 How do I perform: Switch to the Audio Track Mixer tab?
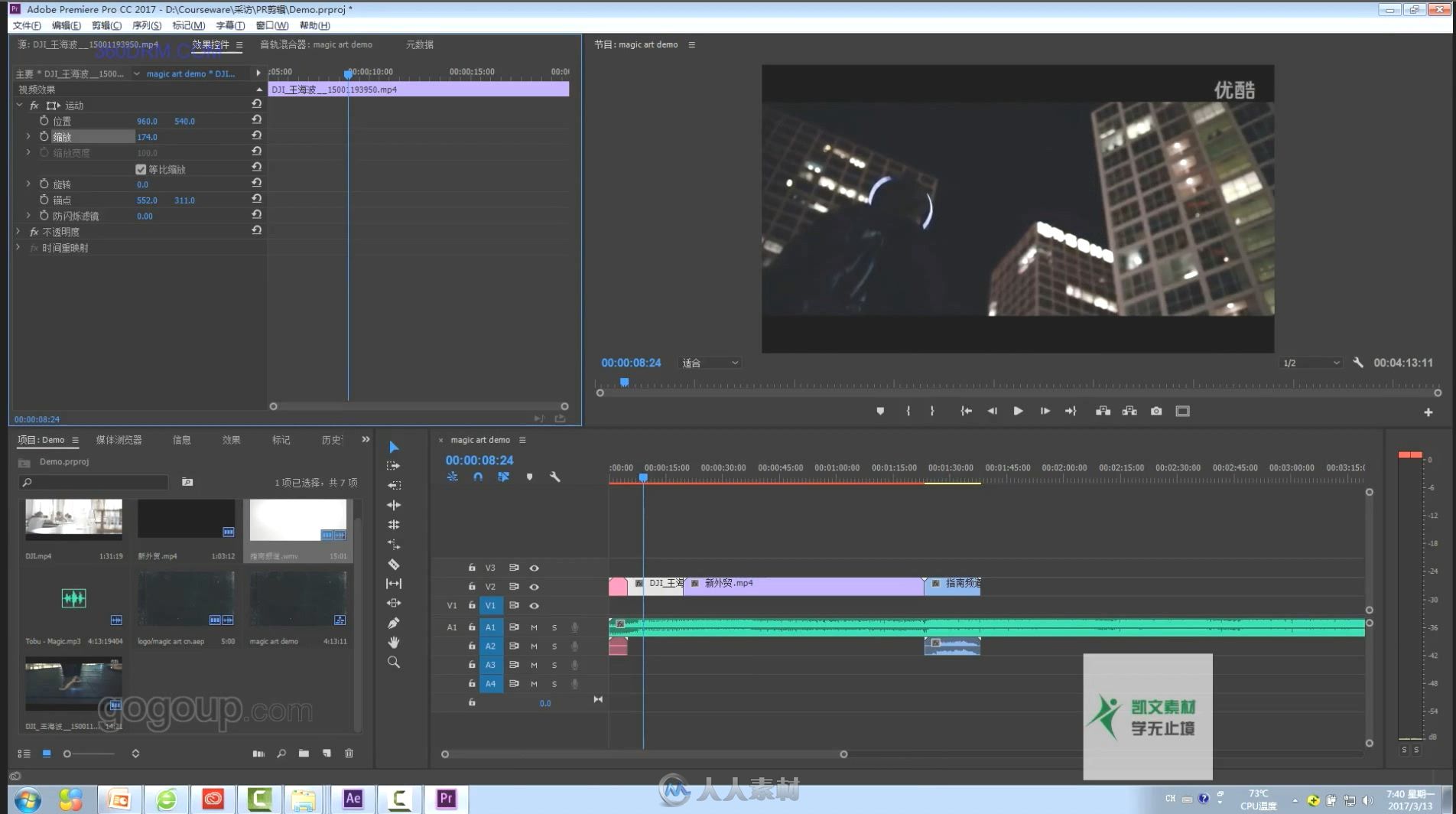point(316,44)
